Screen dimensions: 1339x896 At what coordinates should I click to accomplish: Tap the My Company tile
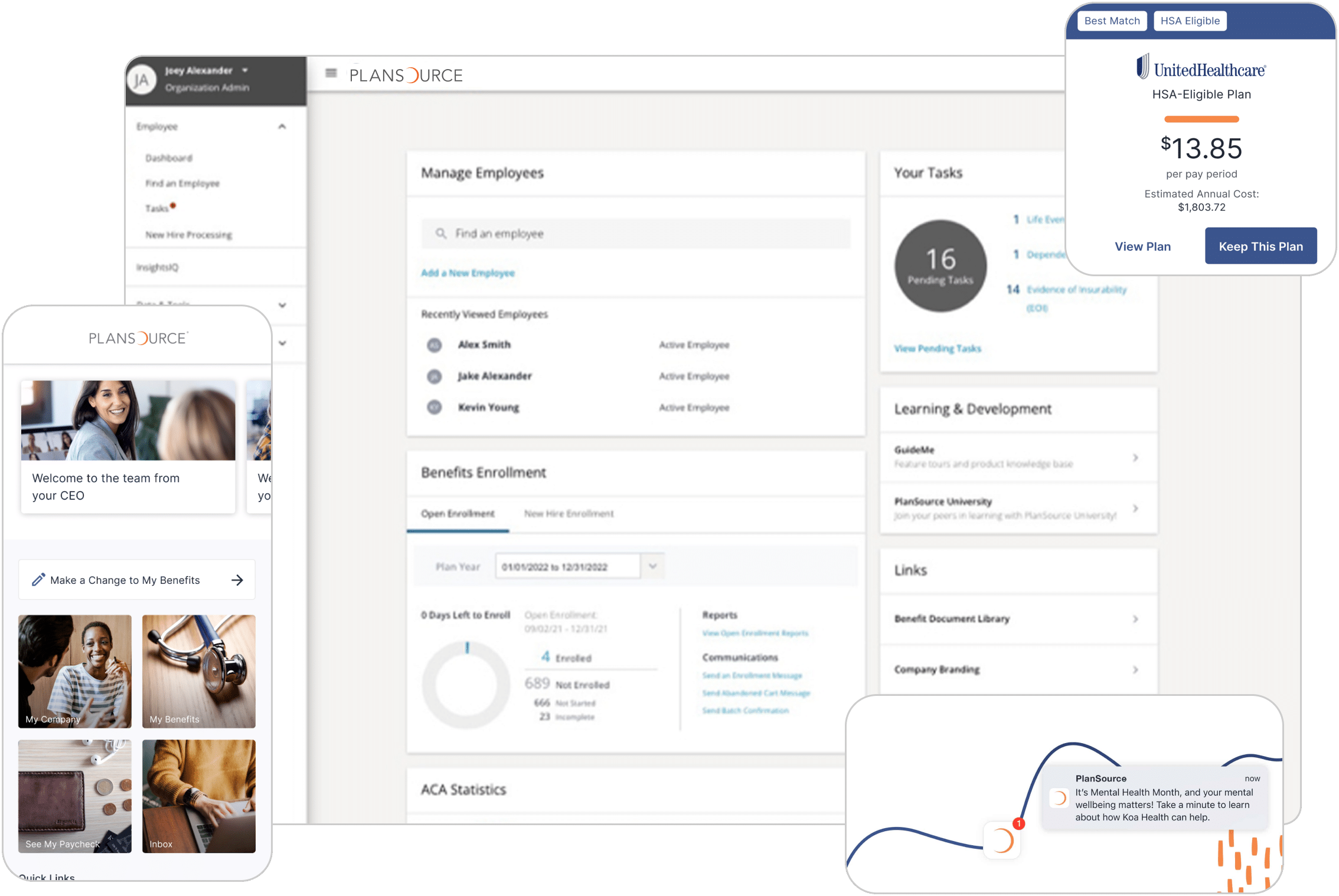click(75, 672)
